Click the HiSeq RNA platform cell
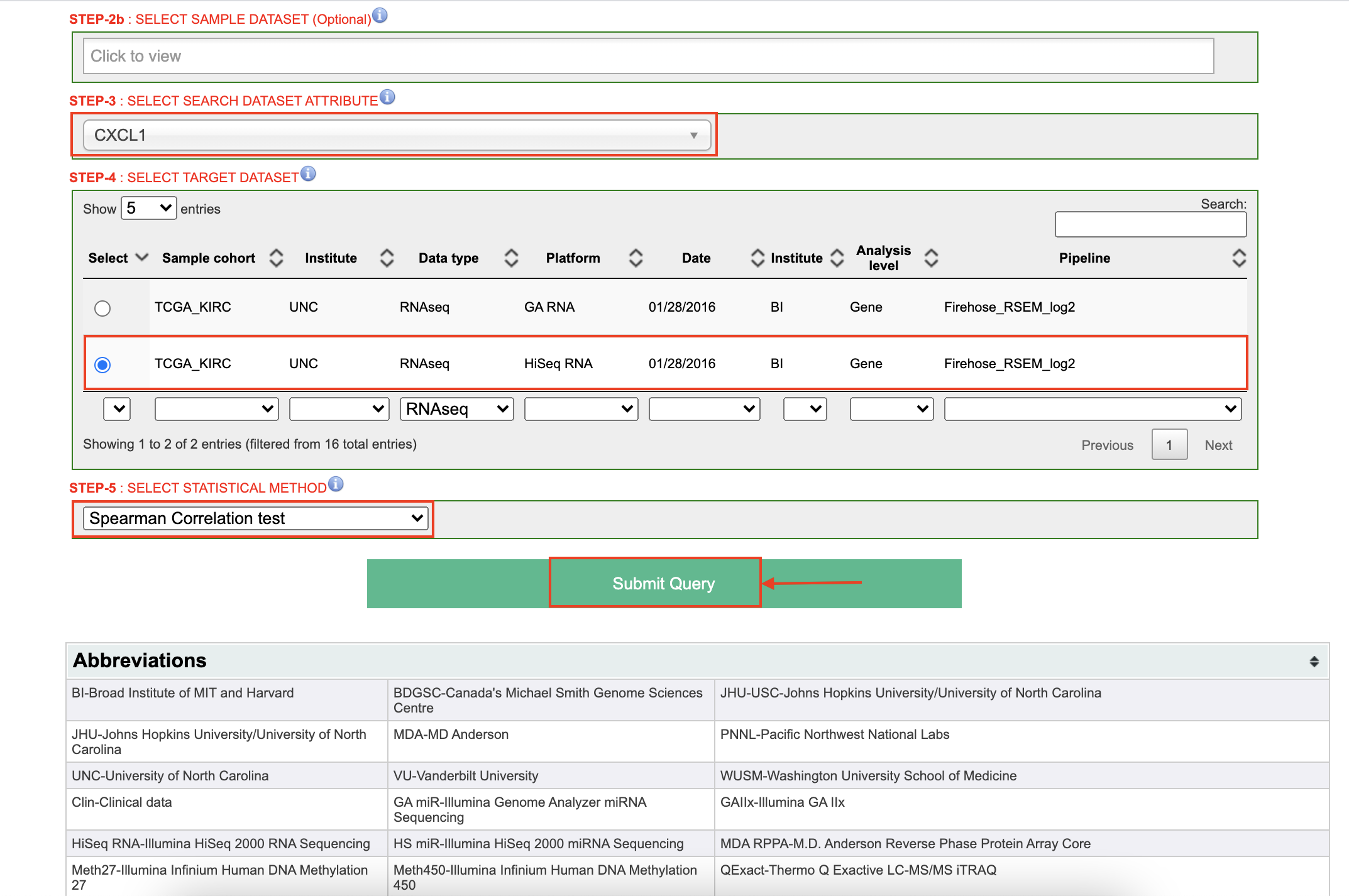 [x=558, y=364]
